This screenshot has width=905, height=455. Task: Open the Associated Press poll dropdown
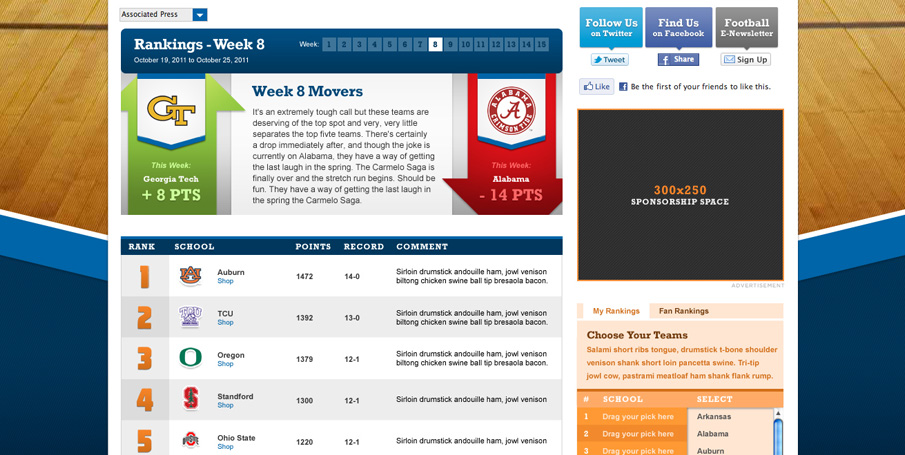pos(163,14)
